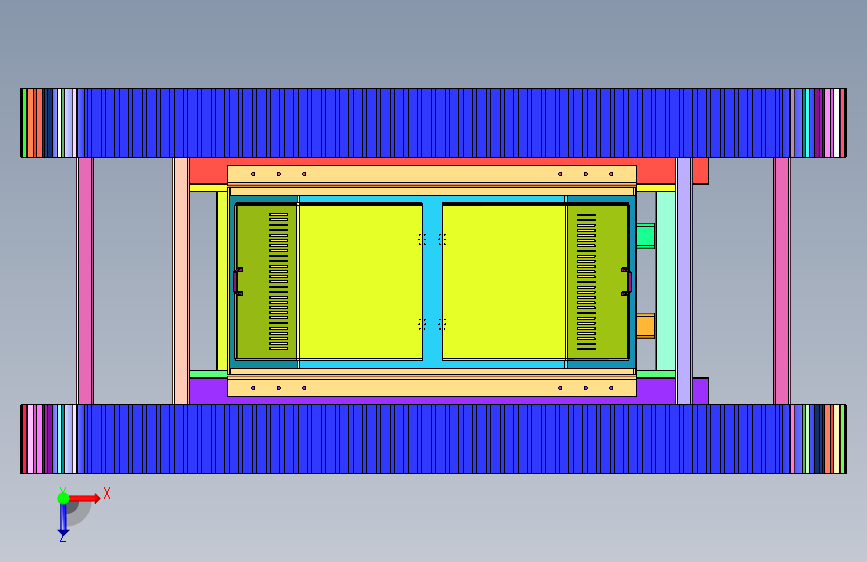The image size is (867, 562).
Task: Pick the mint green vertical bar on the right
Action: 666,281
